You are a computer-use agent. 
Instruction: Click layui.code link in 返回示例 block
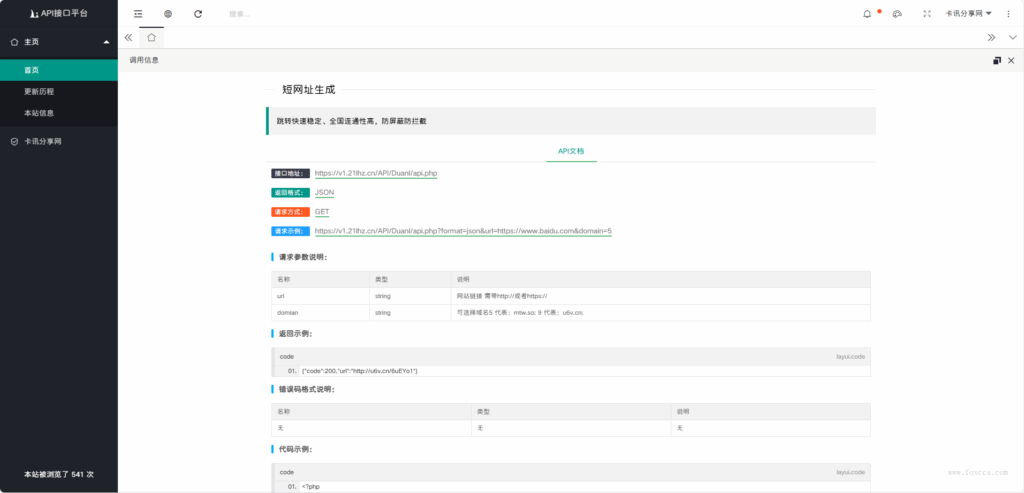pos(850,357)
